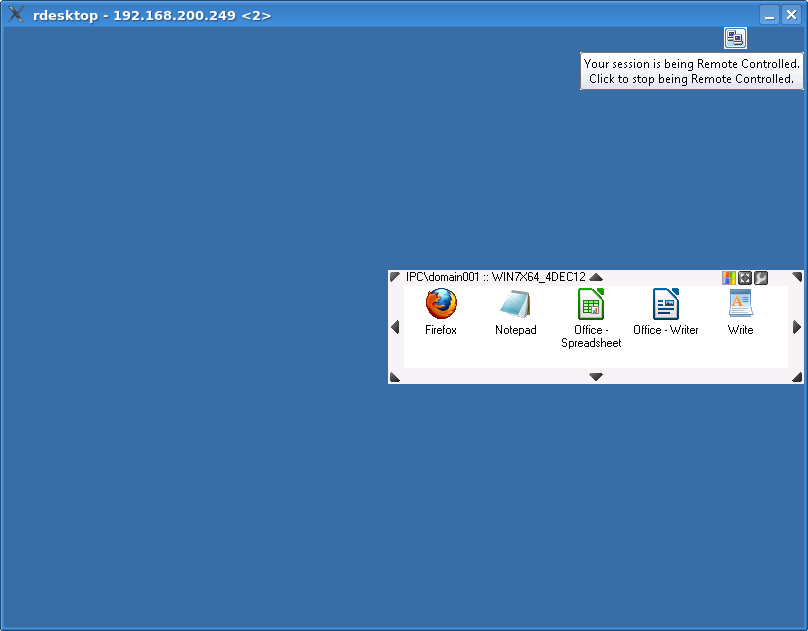Click the IPC\domain001 panel title text
Image resolution: width=808 pixels, height=631 pixels.
coord(495,277)
